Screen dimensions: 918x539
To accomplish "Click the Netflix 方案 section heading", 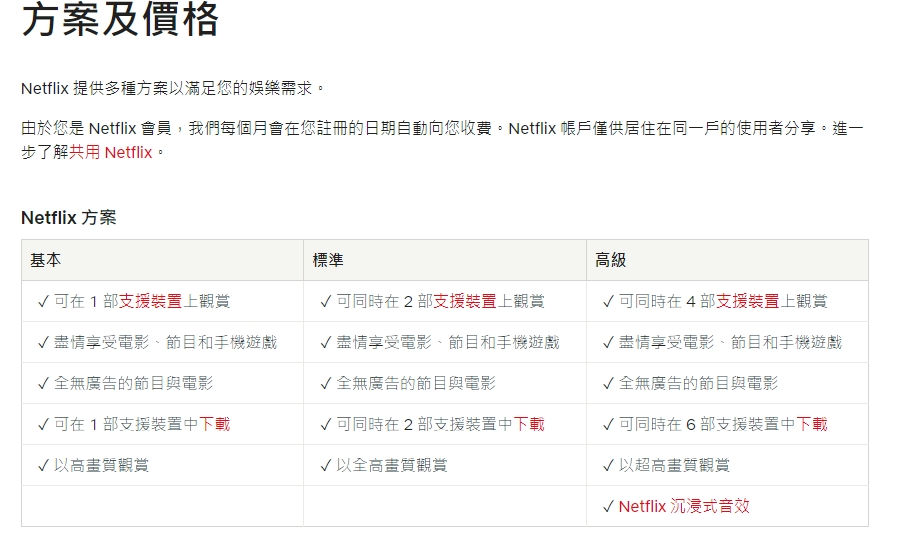I will click(x=68, y=218).
